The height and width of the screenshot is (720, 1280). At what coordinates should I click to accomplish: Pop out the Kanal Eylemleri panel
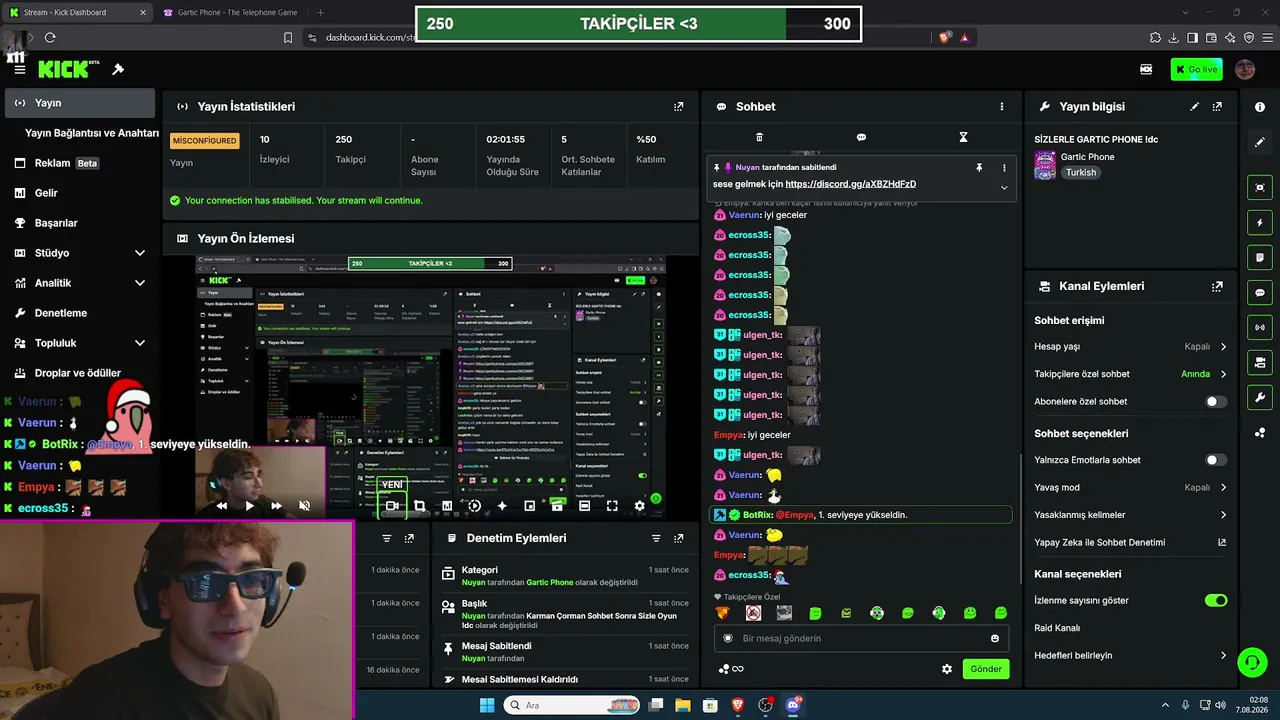pos(1217,286)
